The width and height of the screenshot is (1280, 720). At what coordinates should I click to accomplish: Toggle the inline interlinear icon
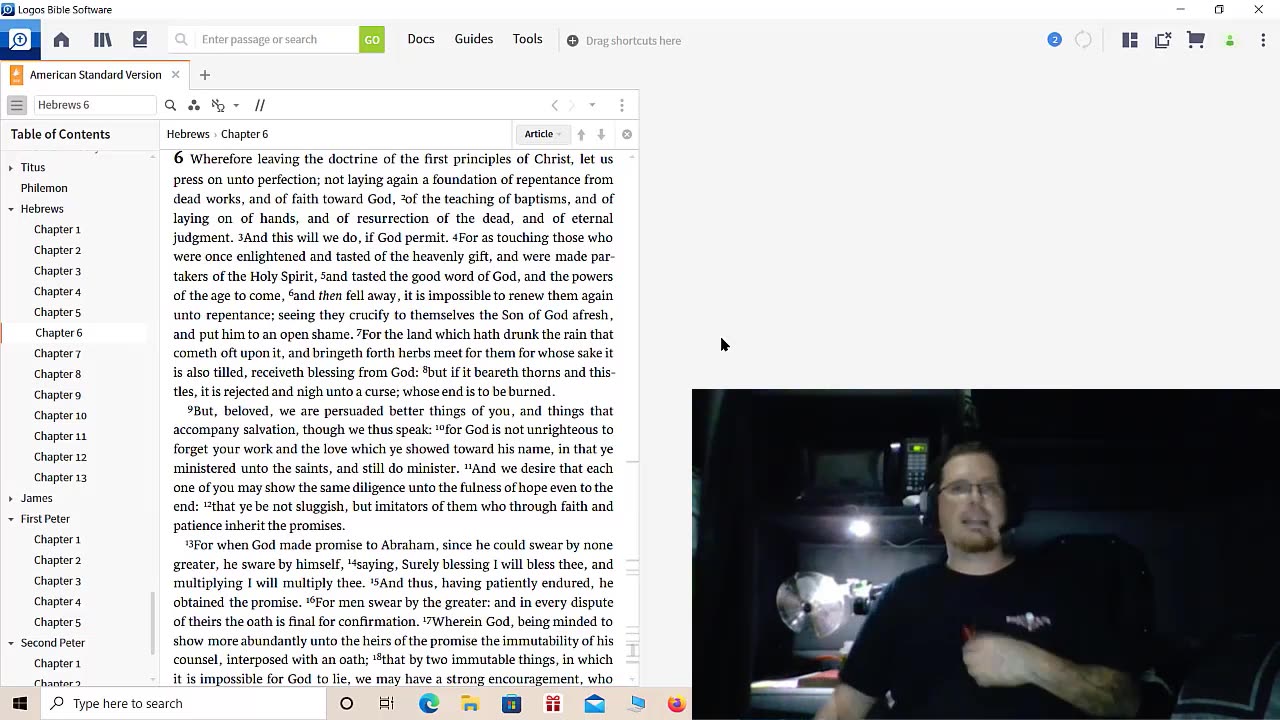[x=218, y=105]
